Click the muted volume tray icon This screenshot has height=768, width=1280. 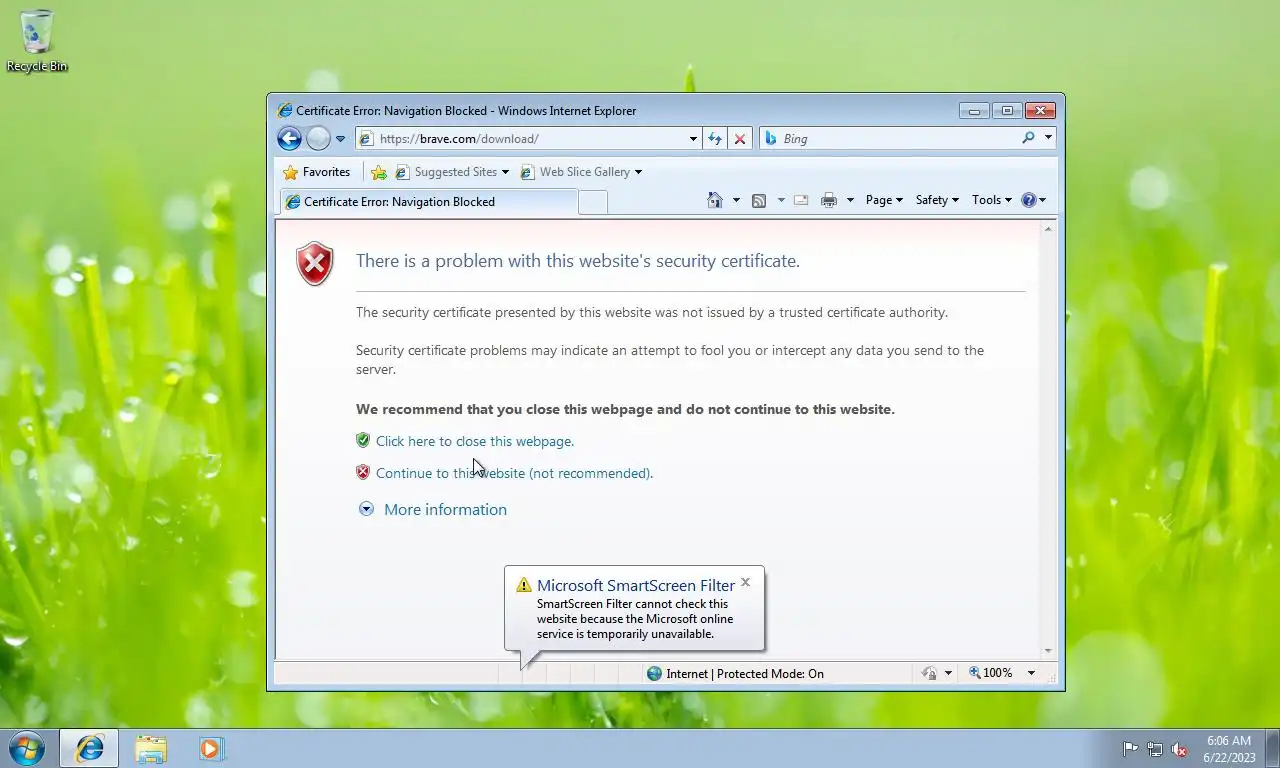point(1179,749)
